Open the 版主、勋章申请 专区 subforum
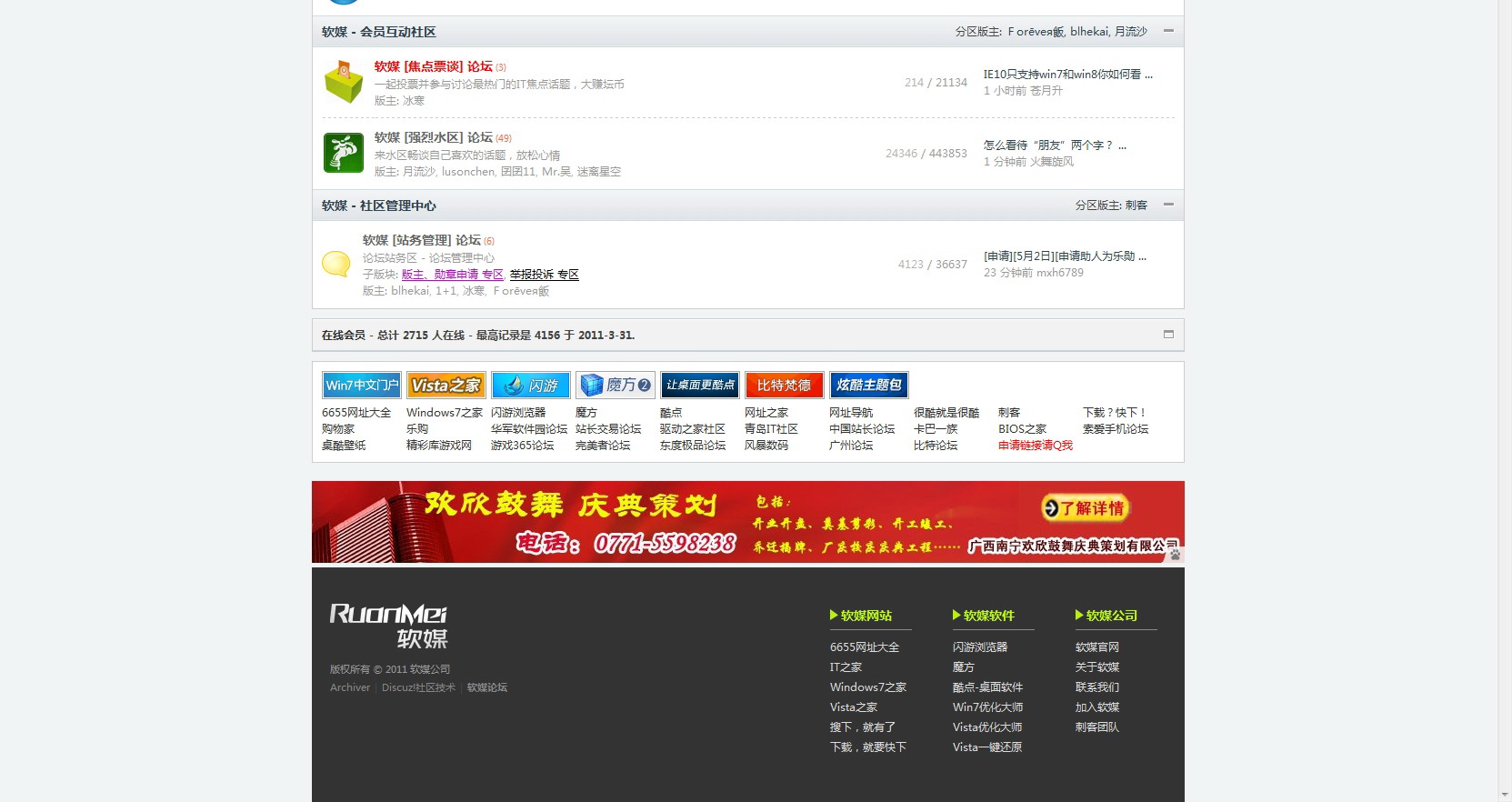This screenshot has width=1512, height=802. click(452, 275)
